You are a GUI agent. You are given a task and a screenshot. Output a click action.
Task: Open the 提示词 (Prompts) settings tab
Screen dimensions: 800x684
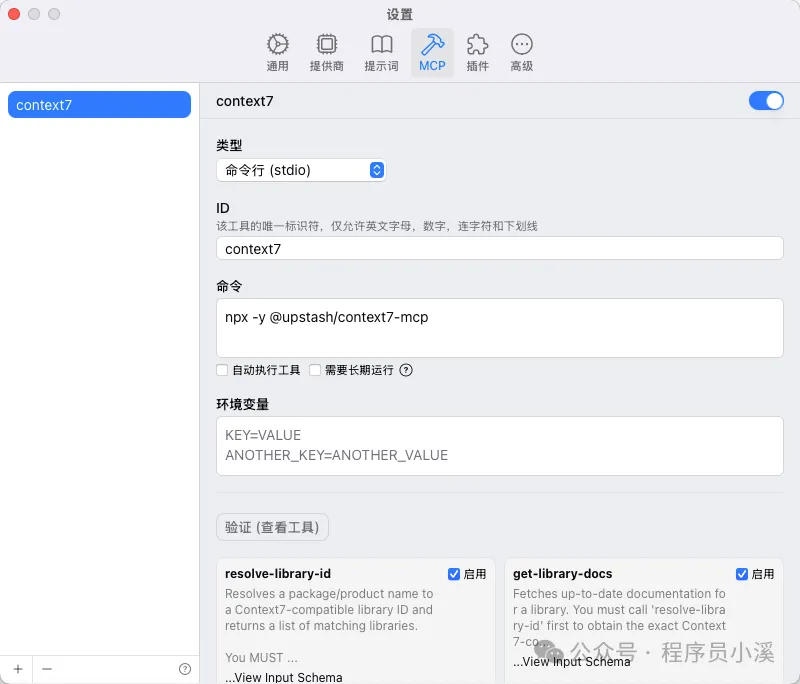click(381, 53)
